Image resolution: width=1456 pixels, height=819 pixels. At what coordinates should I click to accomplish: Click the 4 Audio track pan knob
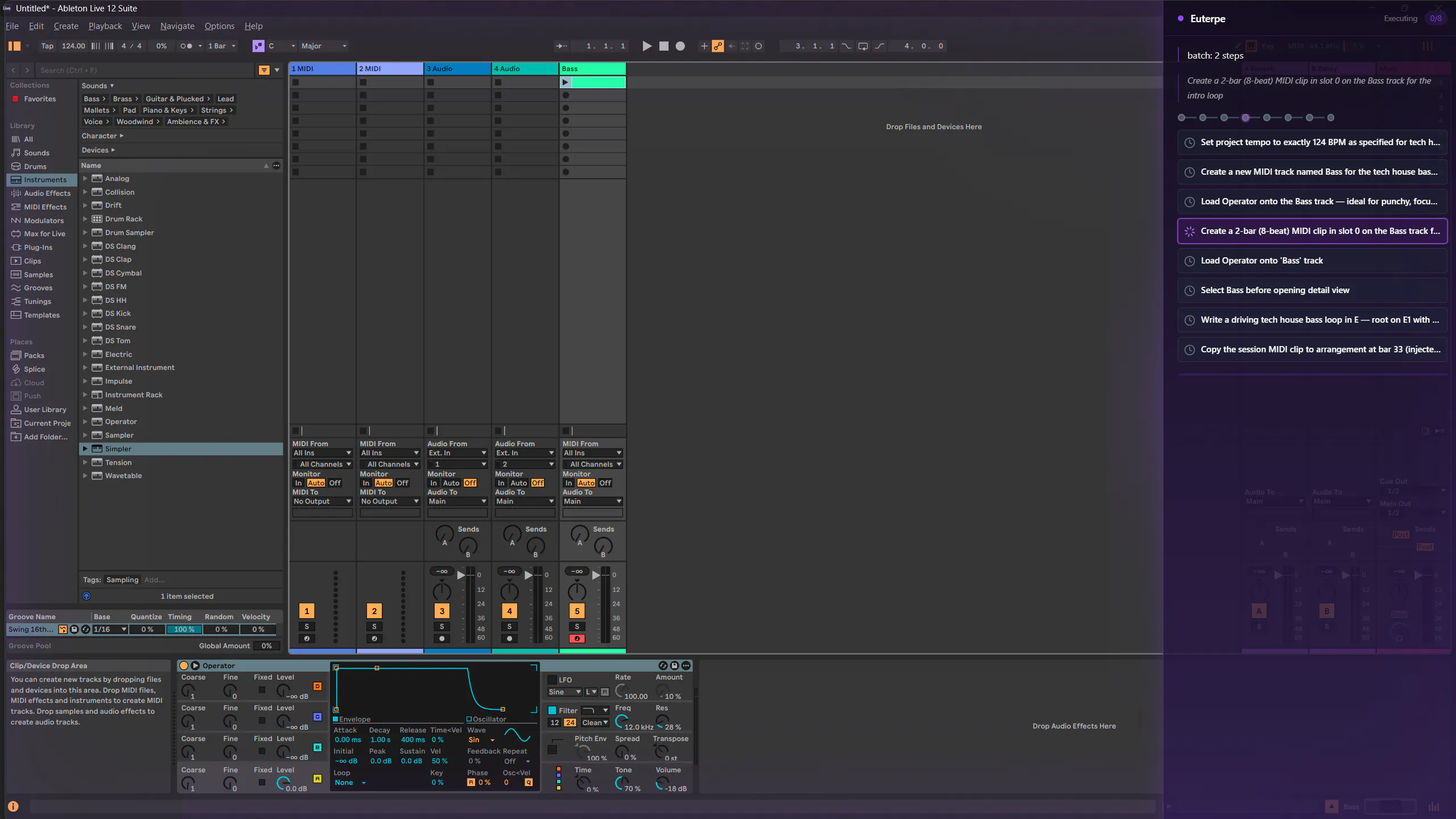pos(509,591)
